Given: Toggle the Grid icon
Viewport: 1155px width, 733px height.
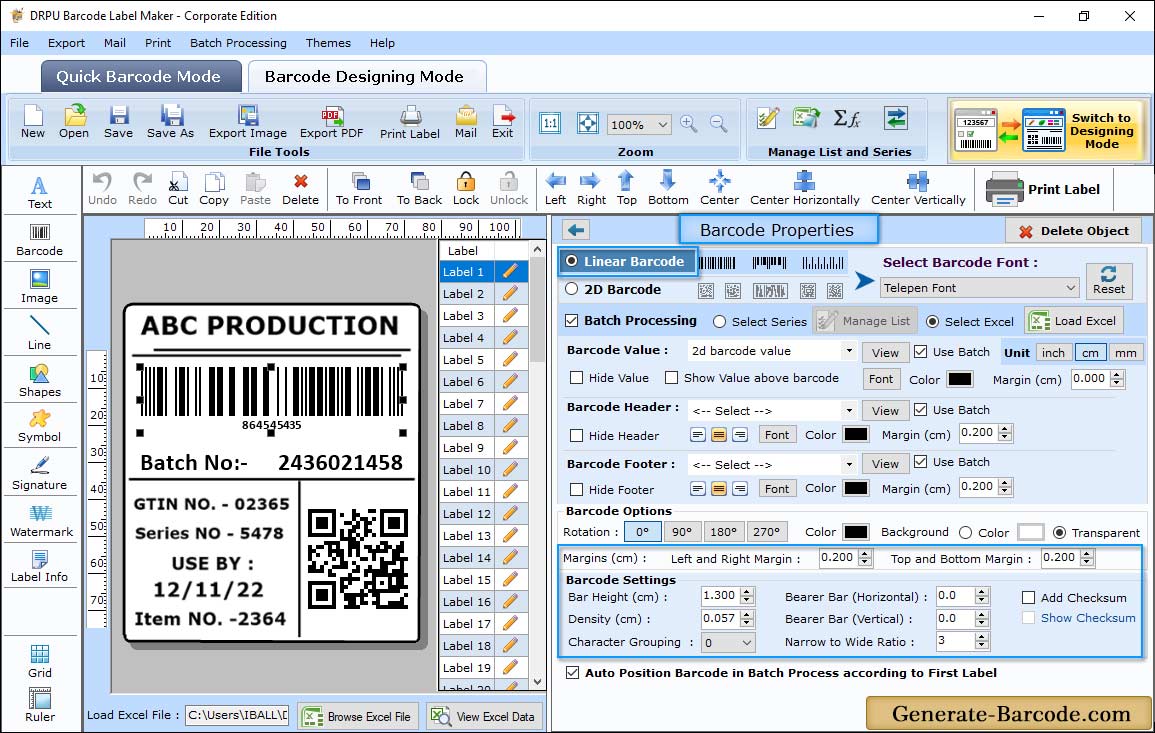Looking at the screenshot, I should point(40,662).
